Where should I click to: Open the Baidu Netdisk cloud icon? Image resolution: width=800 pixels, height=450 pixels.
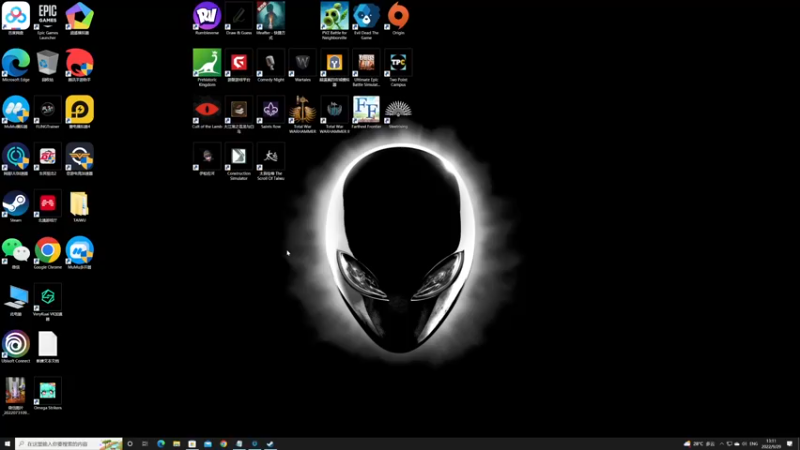click(16, 18)
